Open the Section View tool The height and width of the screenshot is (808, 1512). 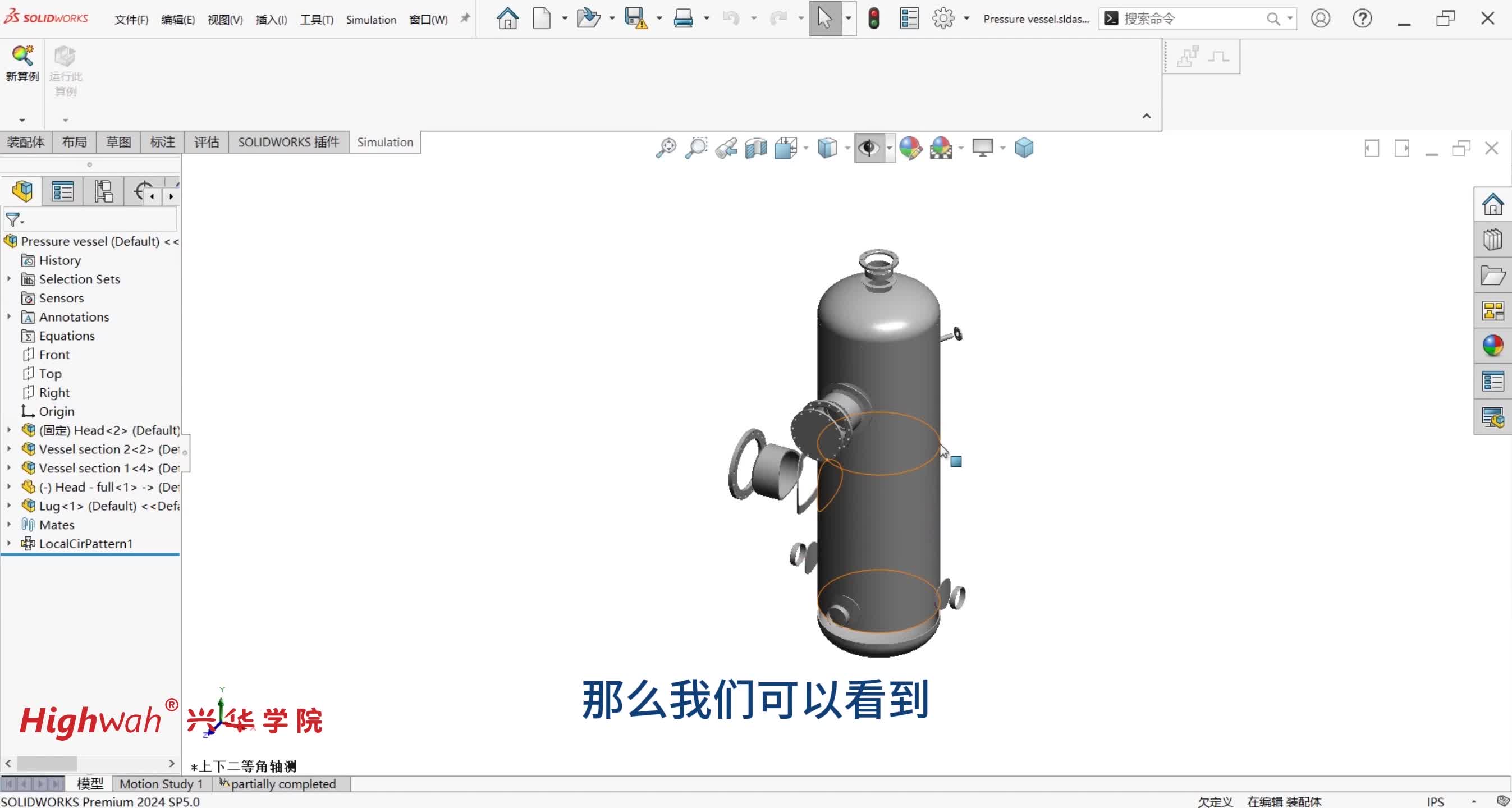tap(755, 148)
